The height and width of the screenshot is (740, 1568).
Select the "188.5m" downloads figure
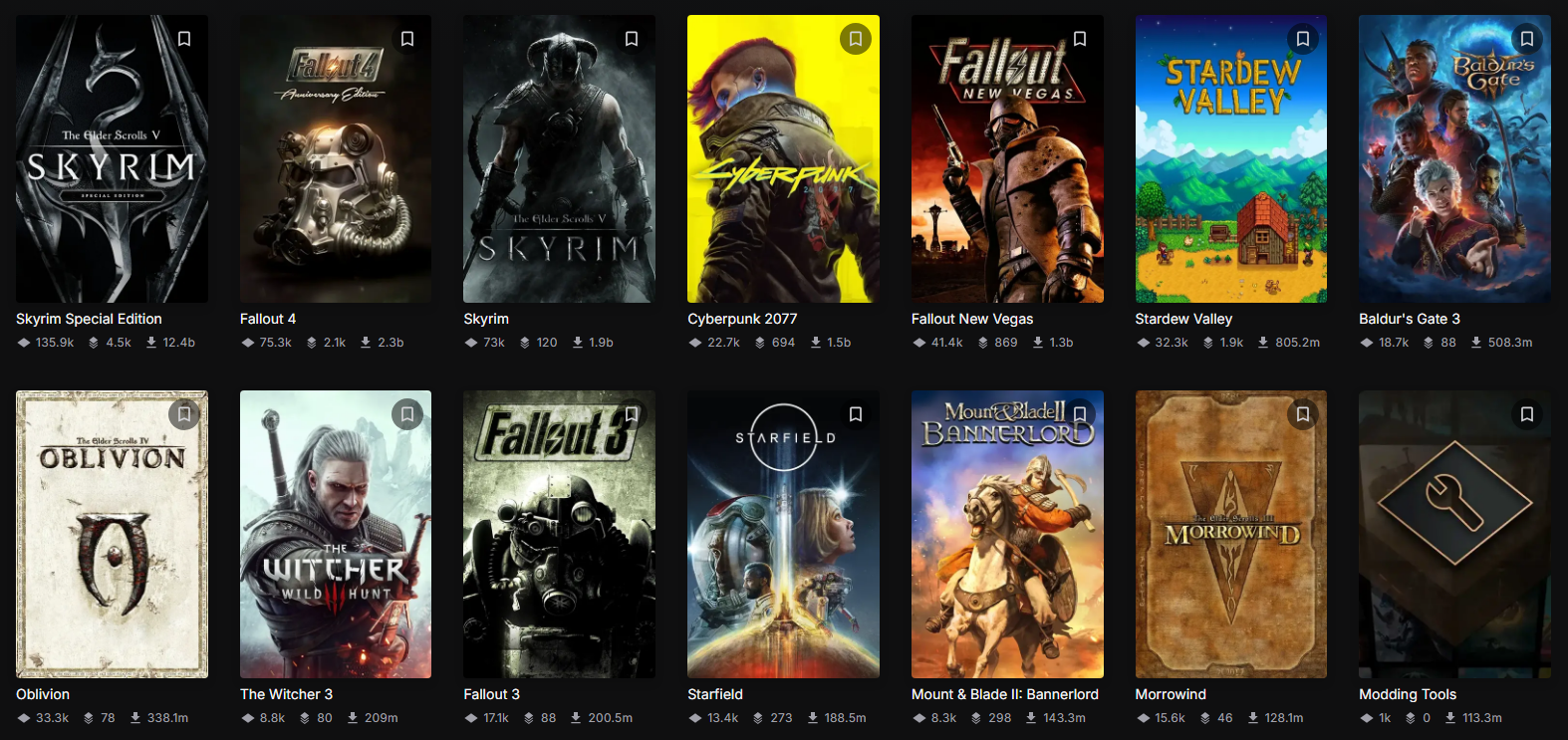pyautogui.click(x=846, y=718)
